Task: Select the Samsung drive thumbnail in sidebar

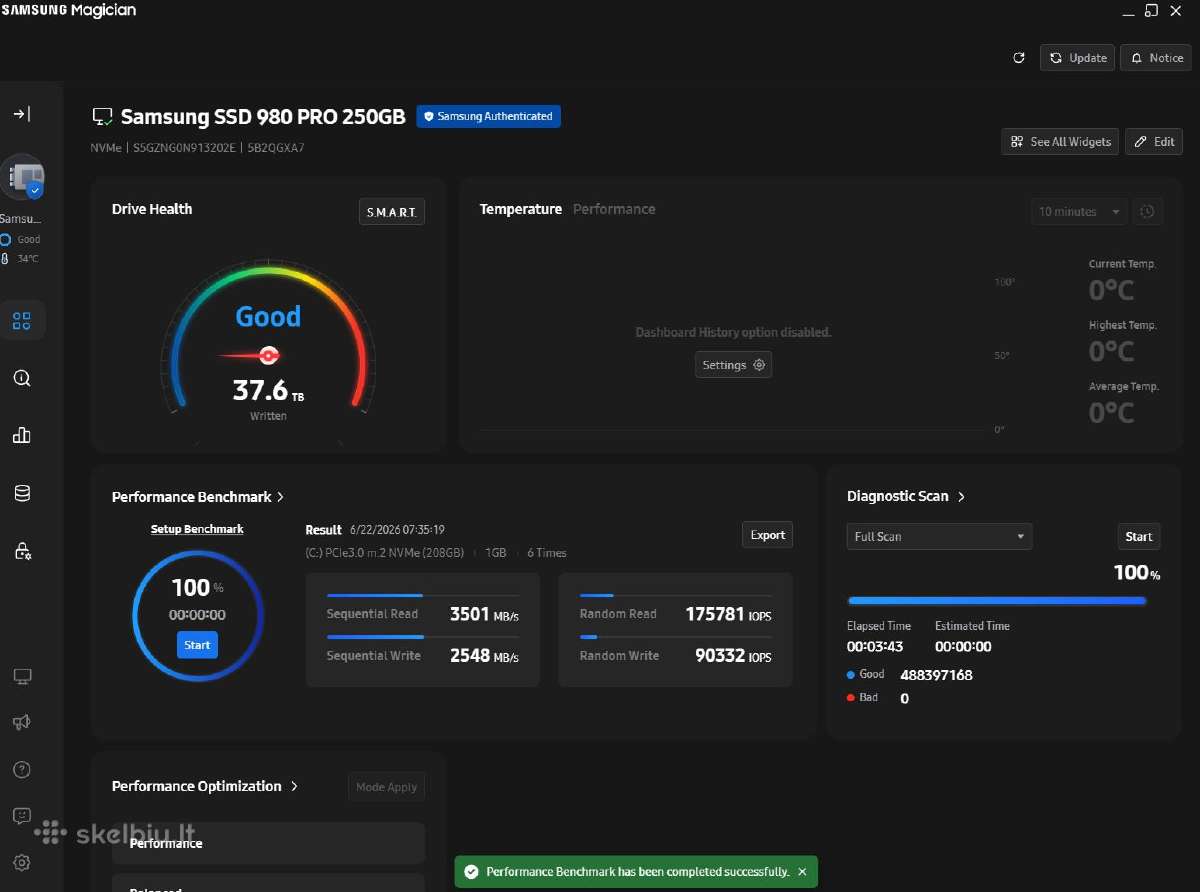Action: click(x=22, y=177)
